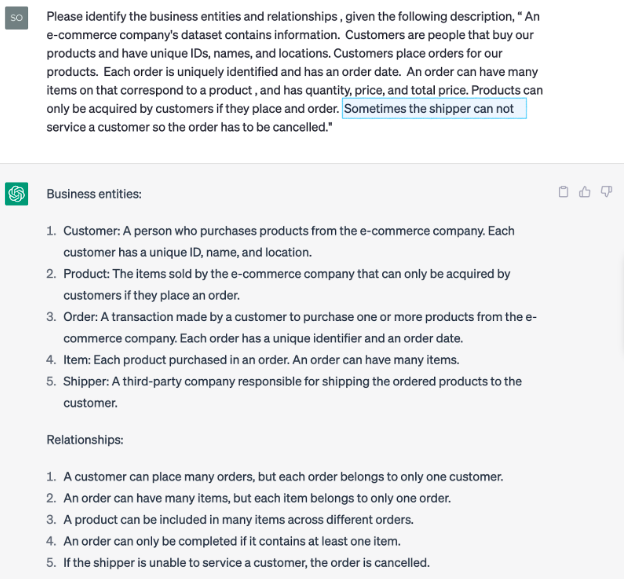Click 'service a customer so the order' text
Image resolution: width=624 pixels, height=579 pixels.
pyautogui.click(x=189, y=127)
